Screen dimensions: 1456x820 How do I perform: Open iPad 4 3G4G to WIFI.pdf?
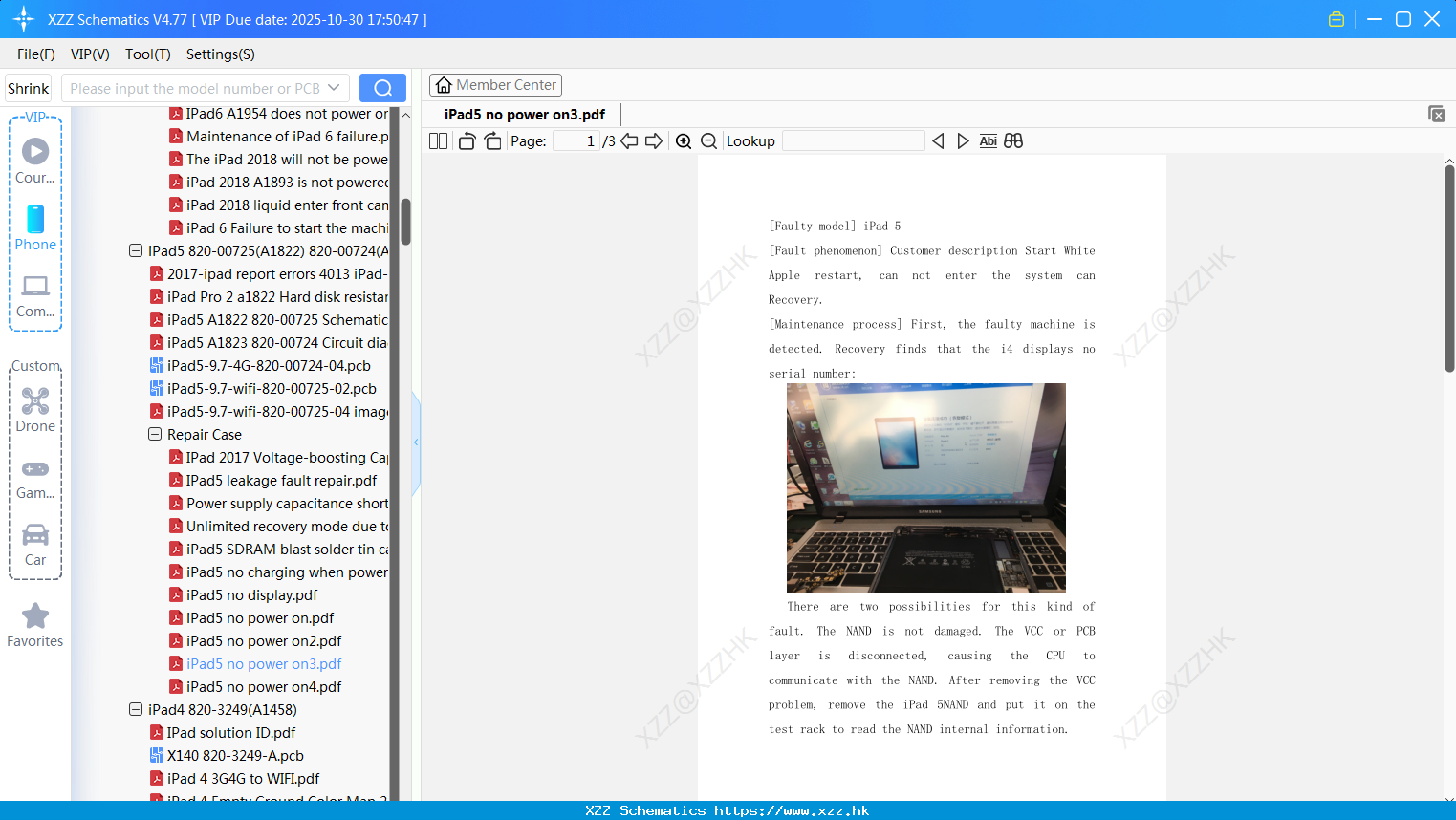(243, 779)
